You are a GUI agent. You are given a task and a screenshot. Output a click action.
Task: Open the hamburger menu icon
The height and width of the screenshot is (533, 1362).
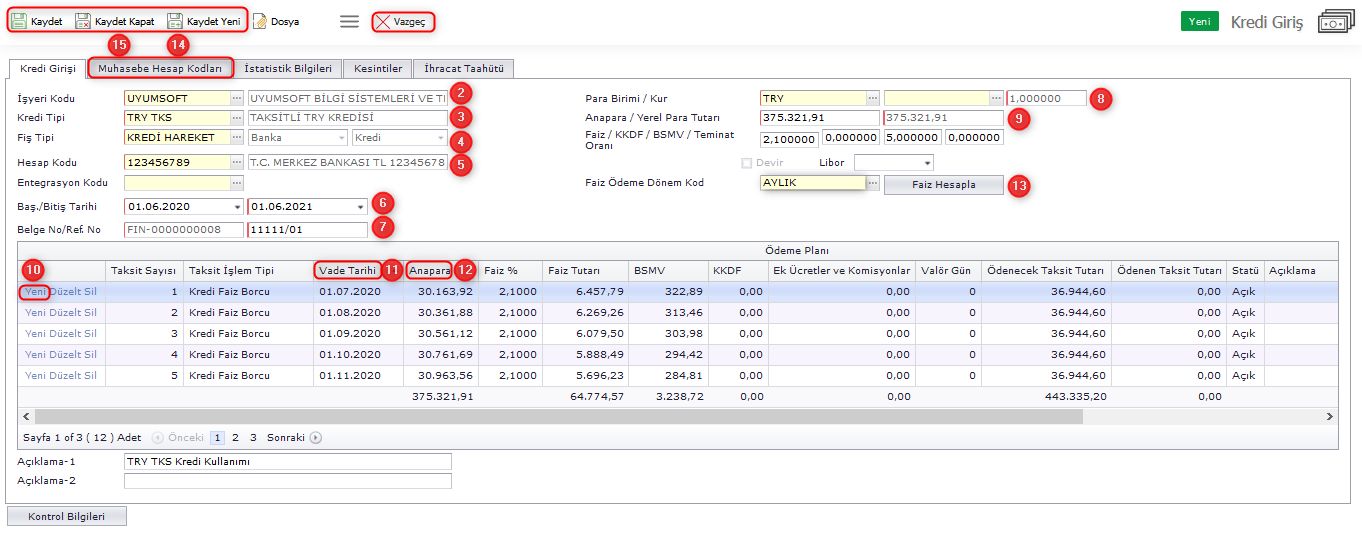tap(349, 21)
